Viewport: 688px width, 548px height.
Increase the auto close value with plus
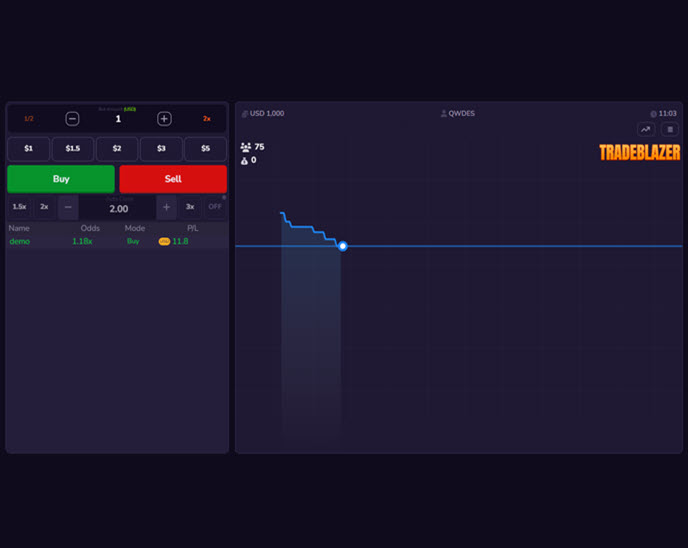166,207
